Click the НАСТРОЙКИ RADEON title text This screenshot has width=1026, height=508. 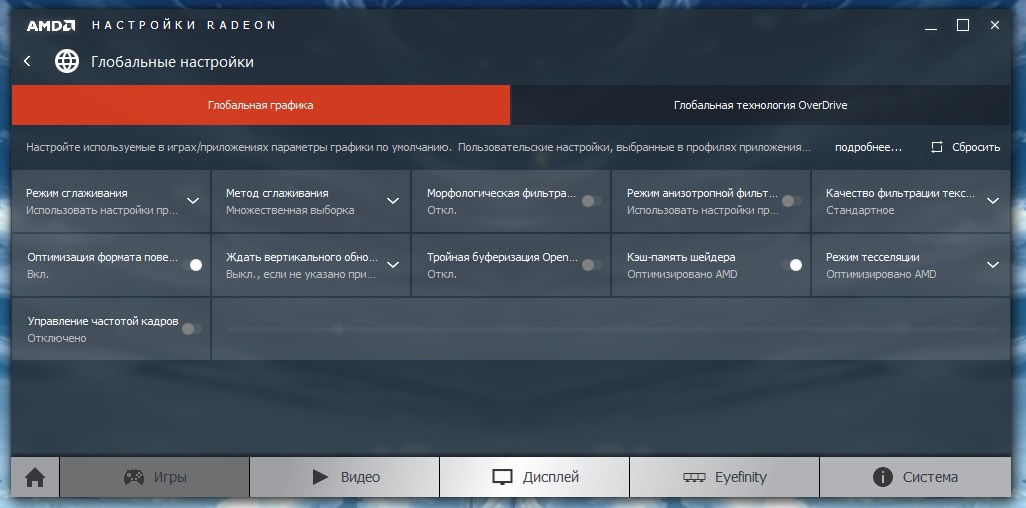tap(184, 26)
